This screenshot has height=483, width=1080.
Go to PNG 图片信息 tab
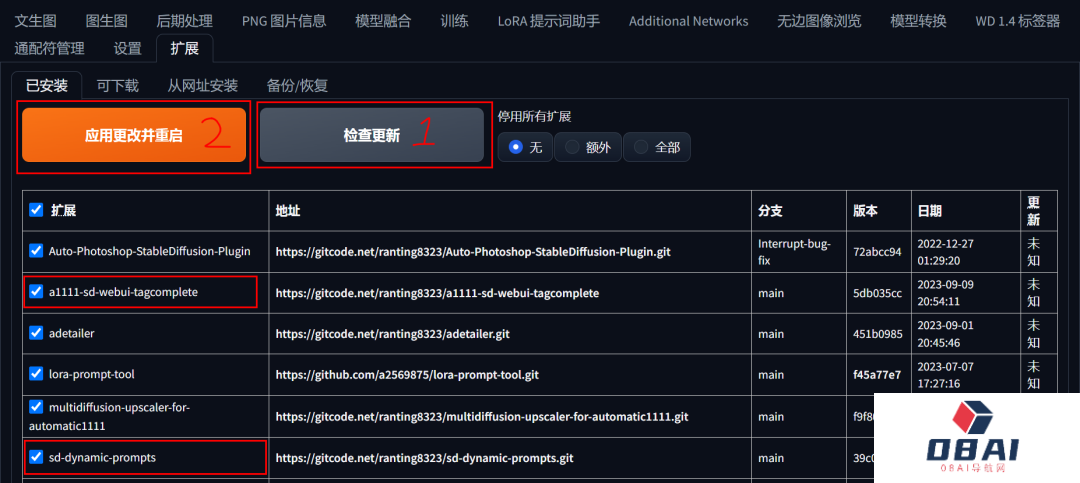284,21
